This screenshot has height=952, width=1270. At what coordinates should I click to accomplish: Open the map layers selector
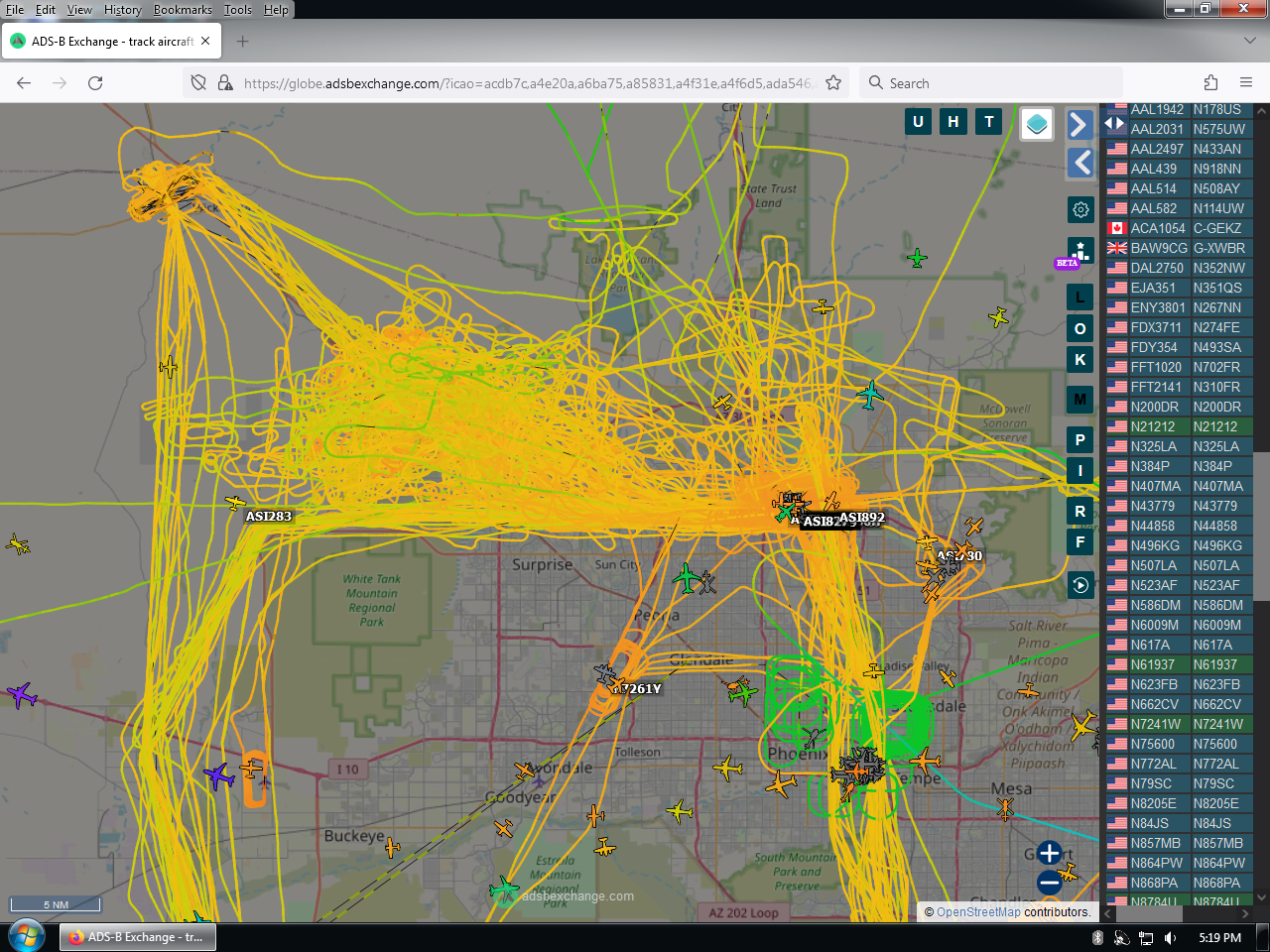tap(1037, 124)
